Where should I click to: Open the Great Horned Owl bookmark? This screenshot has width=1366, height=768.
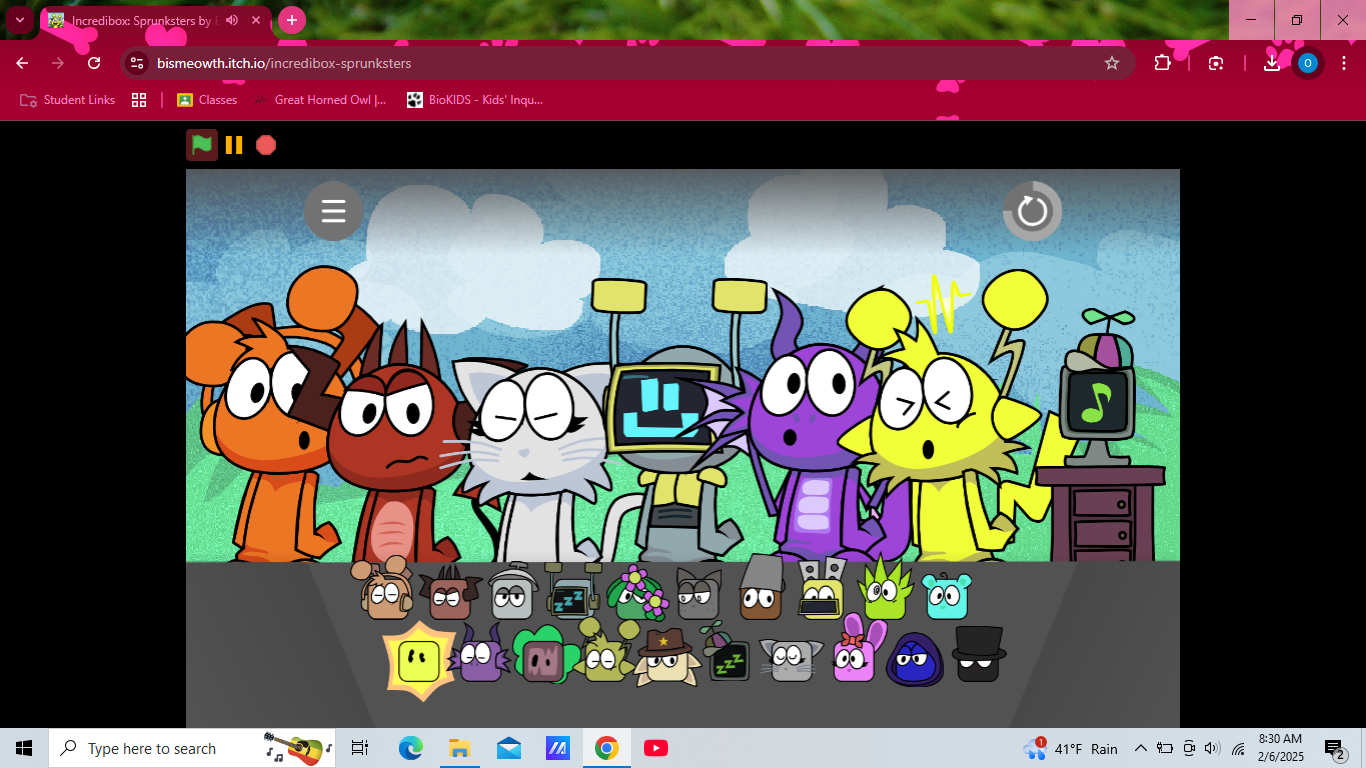(320, 100)
